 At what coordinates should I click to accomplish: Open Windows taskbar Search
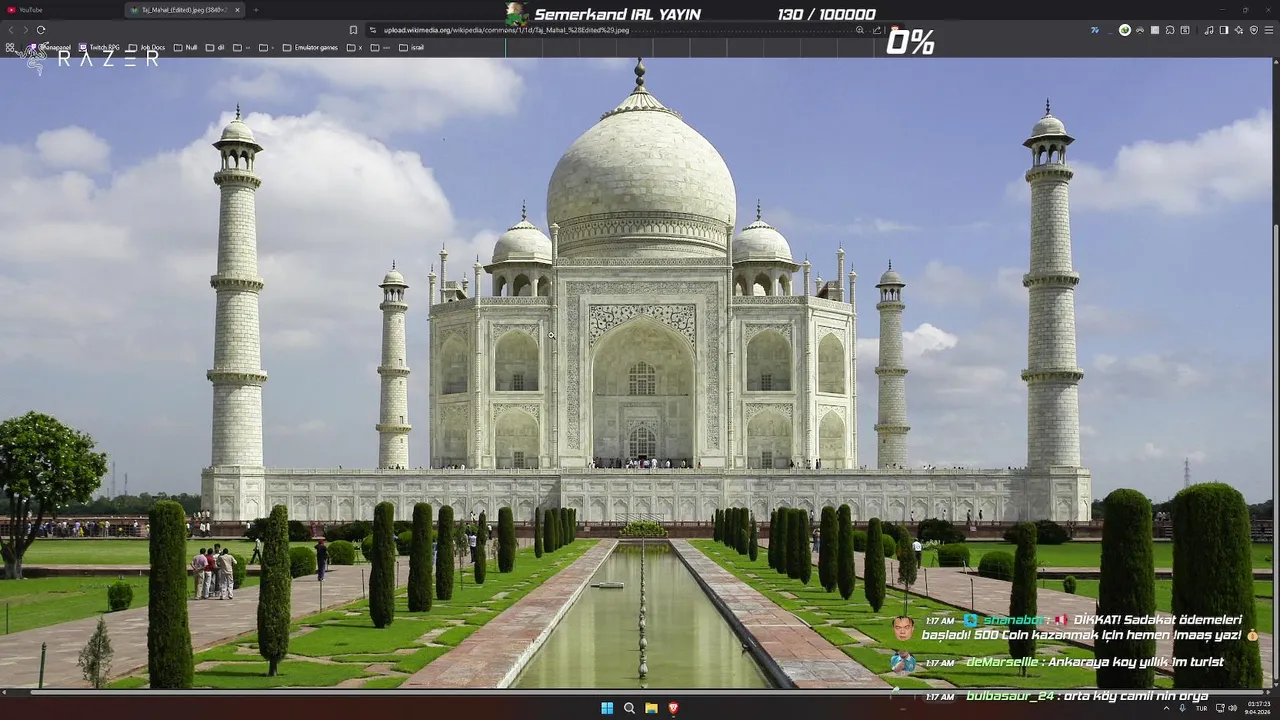629,708
